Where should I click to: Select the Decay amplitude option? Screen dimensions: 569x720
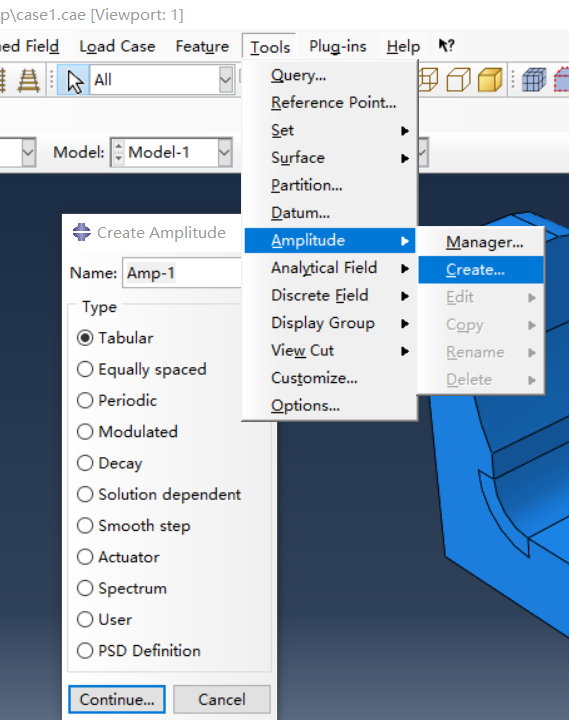click(x=110, y=463)
